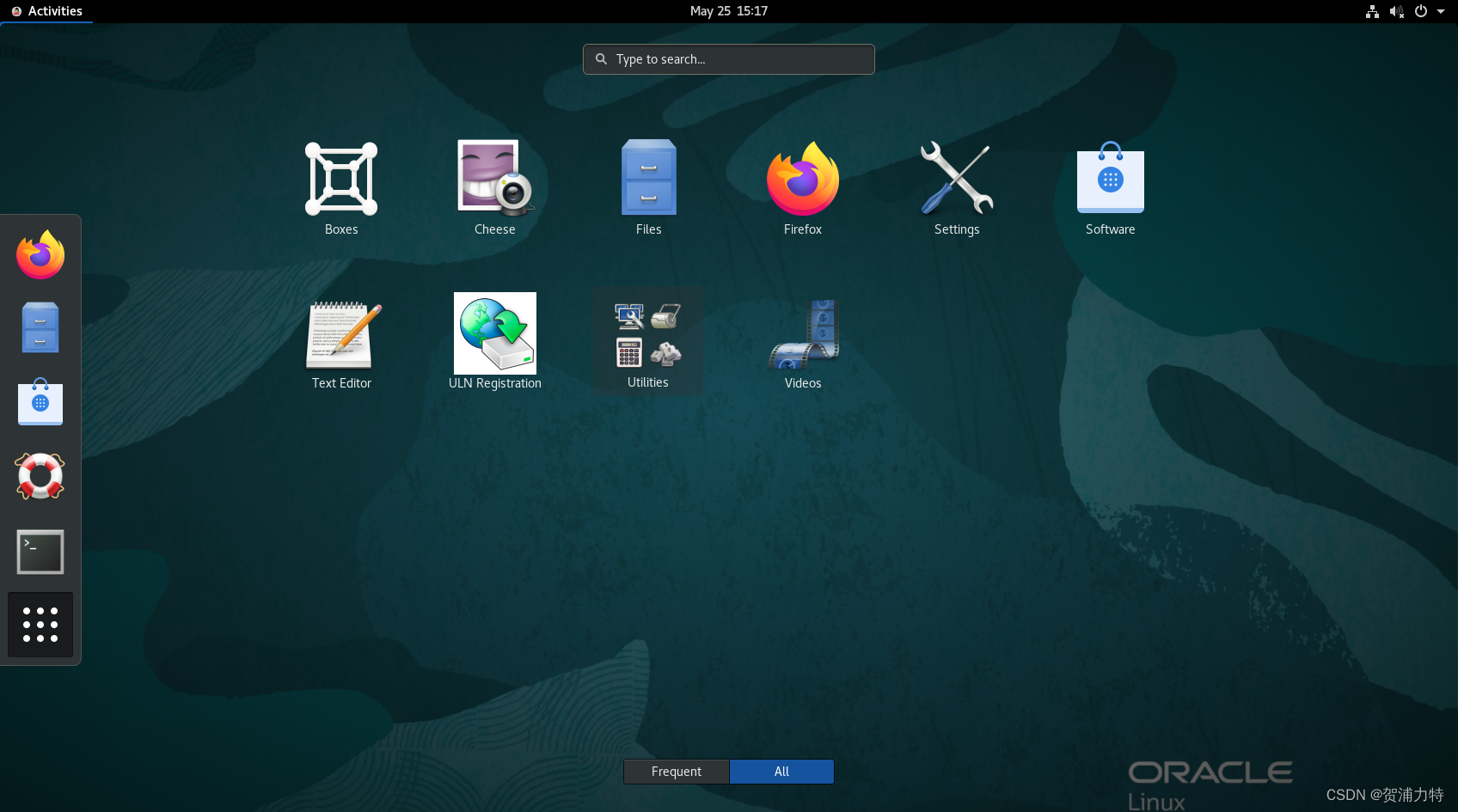The height and width of the screenshot is (812, 1458).
Task: Click the muted volume icon
Action: [1396, 11]
